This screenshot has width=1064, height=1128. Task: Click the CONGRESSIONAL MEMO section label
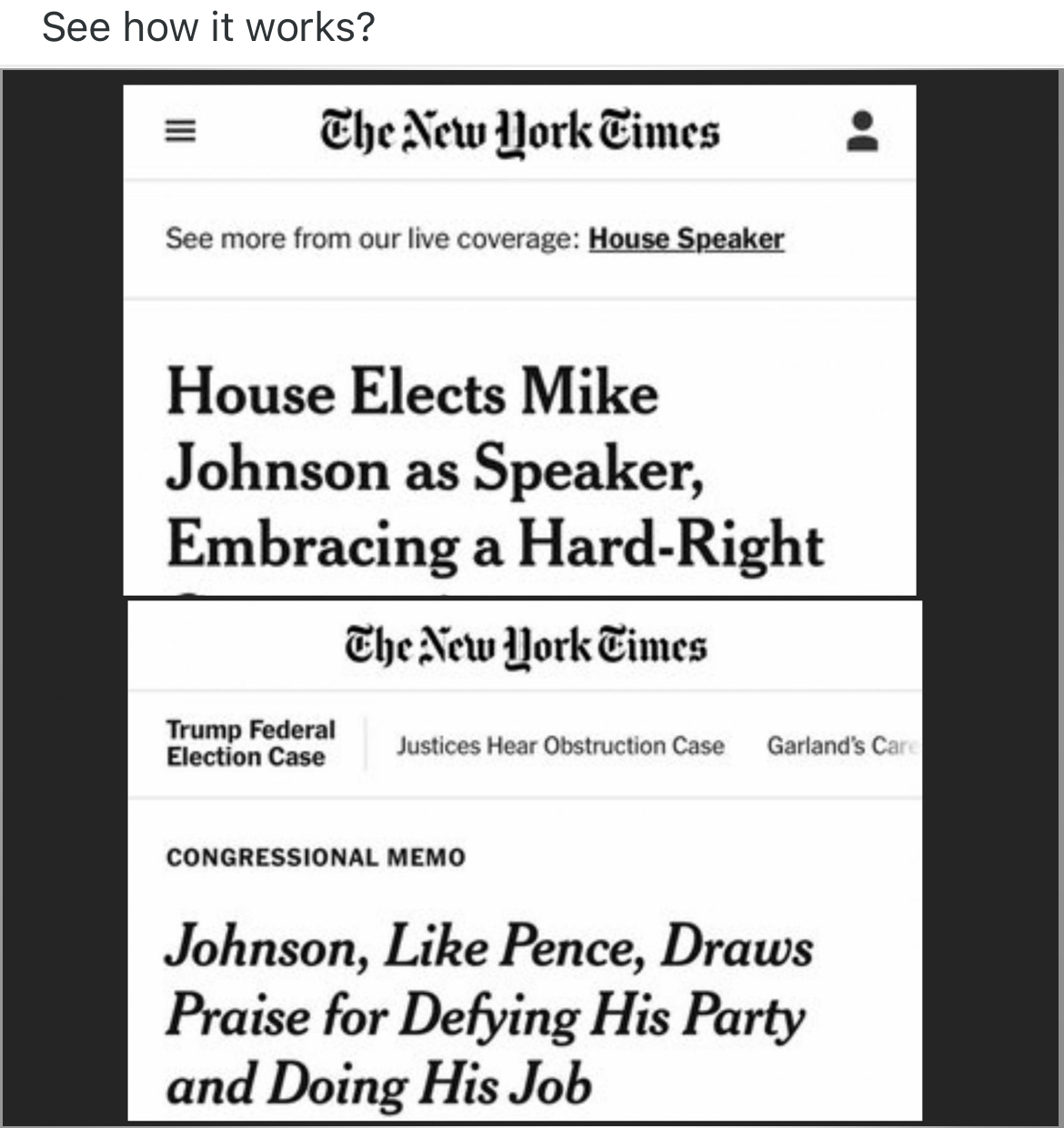(316, 858)
